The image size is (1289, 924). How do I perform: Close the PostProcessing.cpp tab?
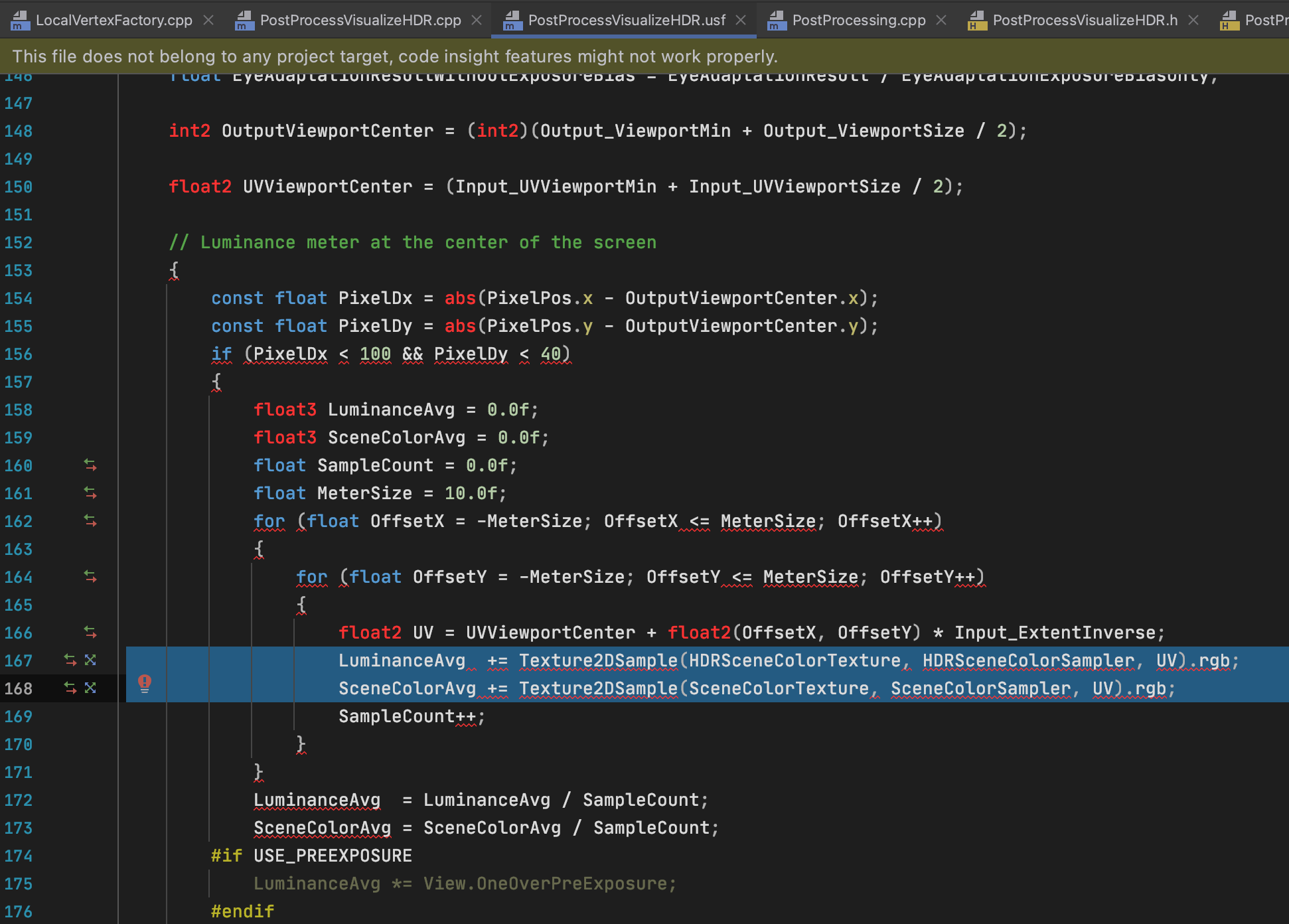(941, 20)
